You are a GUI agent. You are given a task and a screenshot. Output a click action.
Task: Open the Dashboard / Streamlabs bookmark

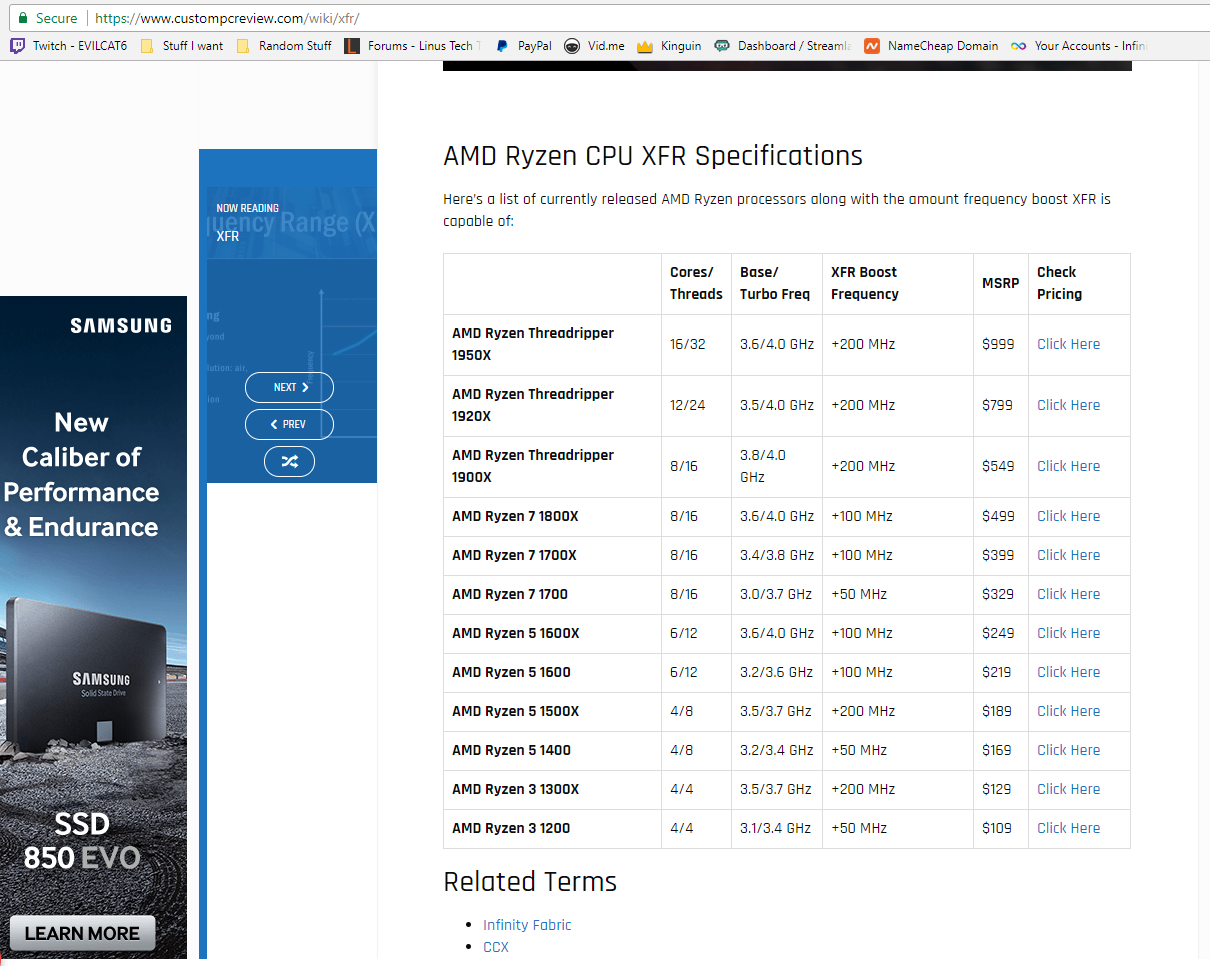click(783, 45)
